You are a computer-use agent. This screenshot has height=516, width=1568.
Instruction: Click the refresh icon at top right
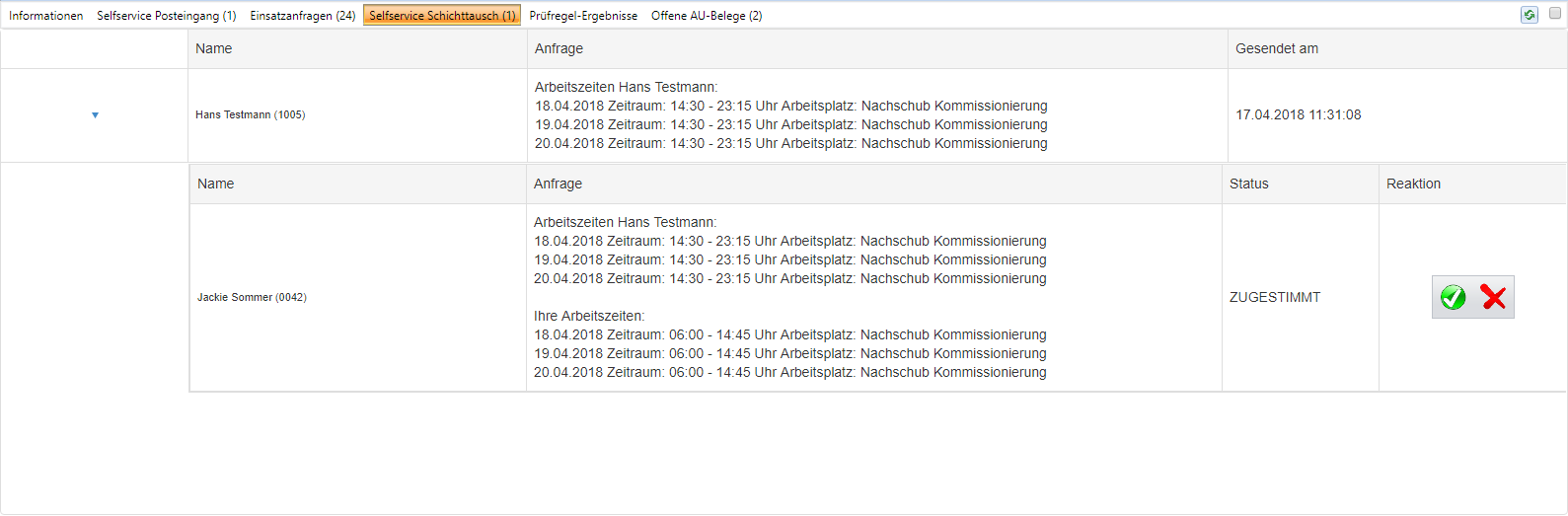tap(1530, 15)
